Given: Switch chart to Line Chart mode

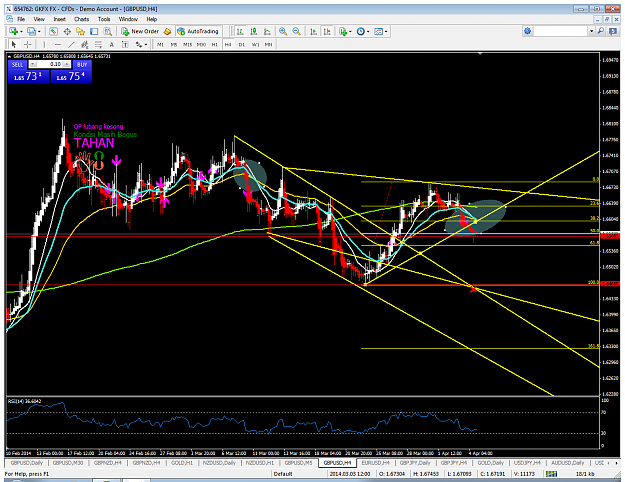Looking at the screenshot, I should coord(267,31).
